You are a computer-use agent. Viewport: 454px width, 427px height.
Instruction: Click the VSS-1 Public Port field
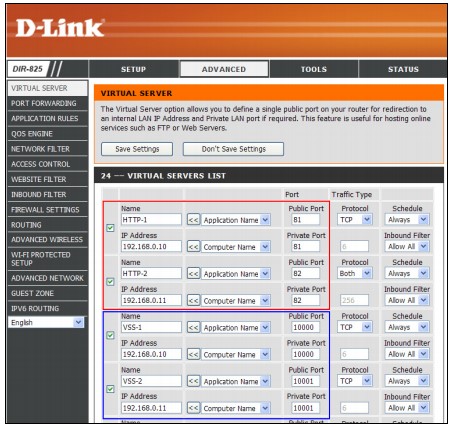305,327
